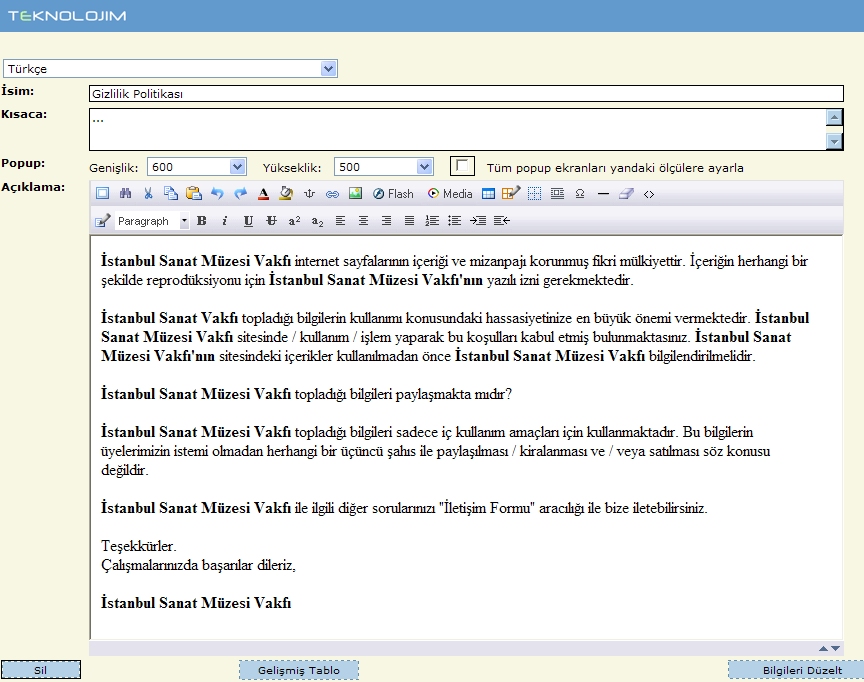This screenshot has height=682, width=864.
Task: Toggle strikethrough formatting
Action: coord(271,220)
